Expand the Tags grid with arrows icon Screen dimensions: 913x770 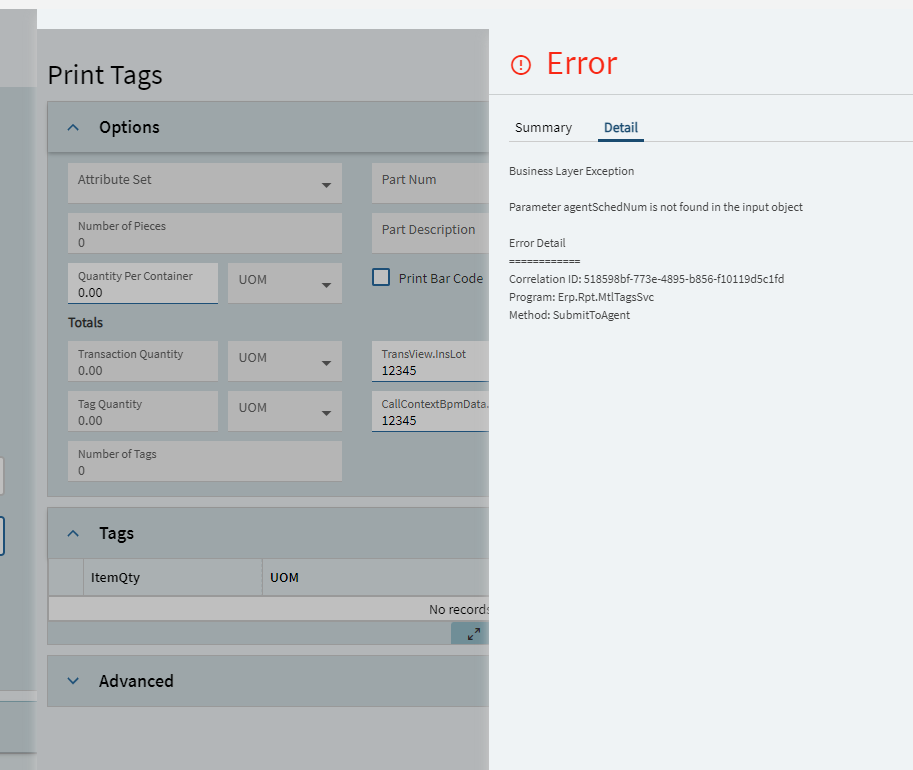(x=473, y=634)
